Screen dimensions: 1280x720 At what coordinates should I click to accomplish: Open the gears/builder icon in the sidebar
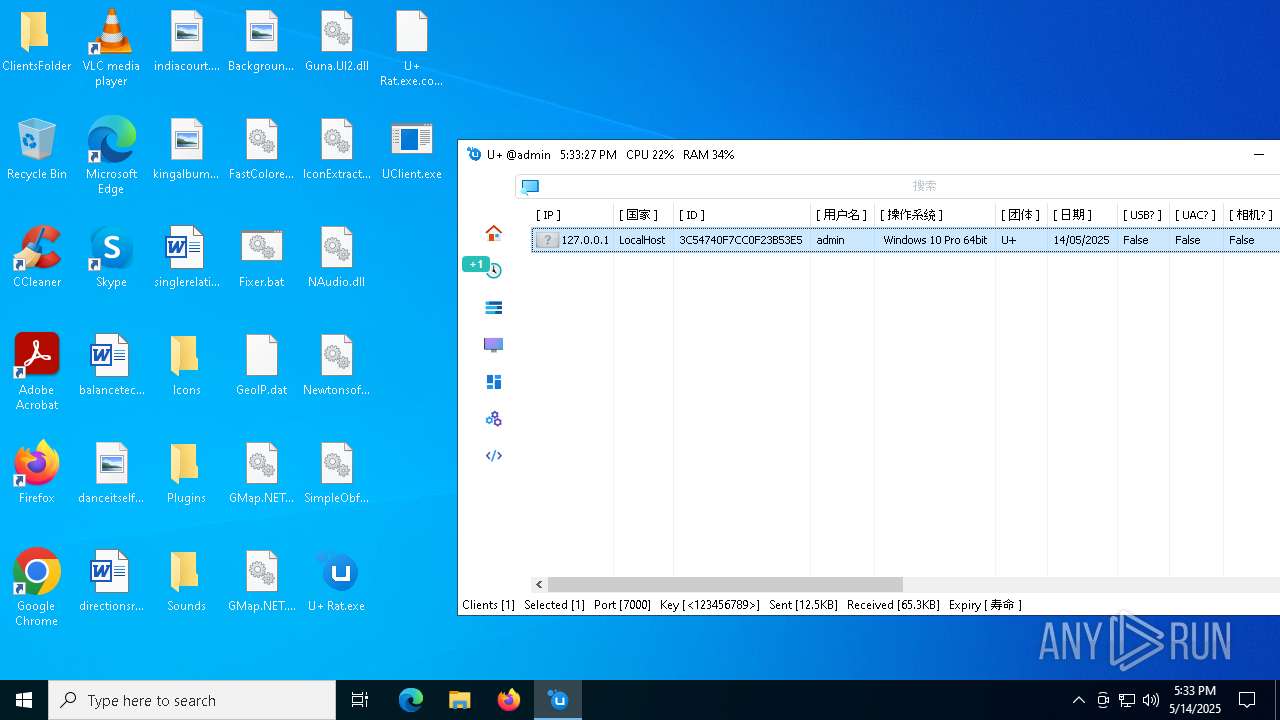pos(493,418)
